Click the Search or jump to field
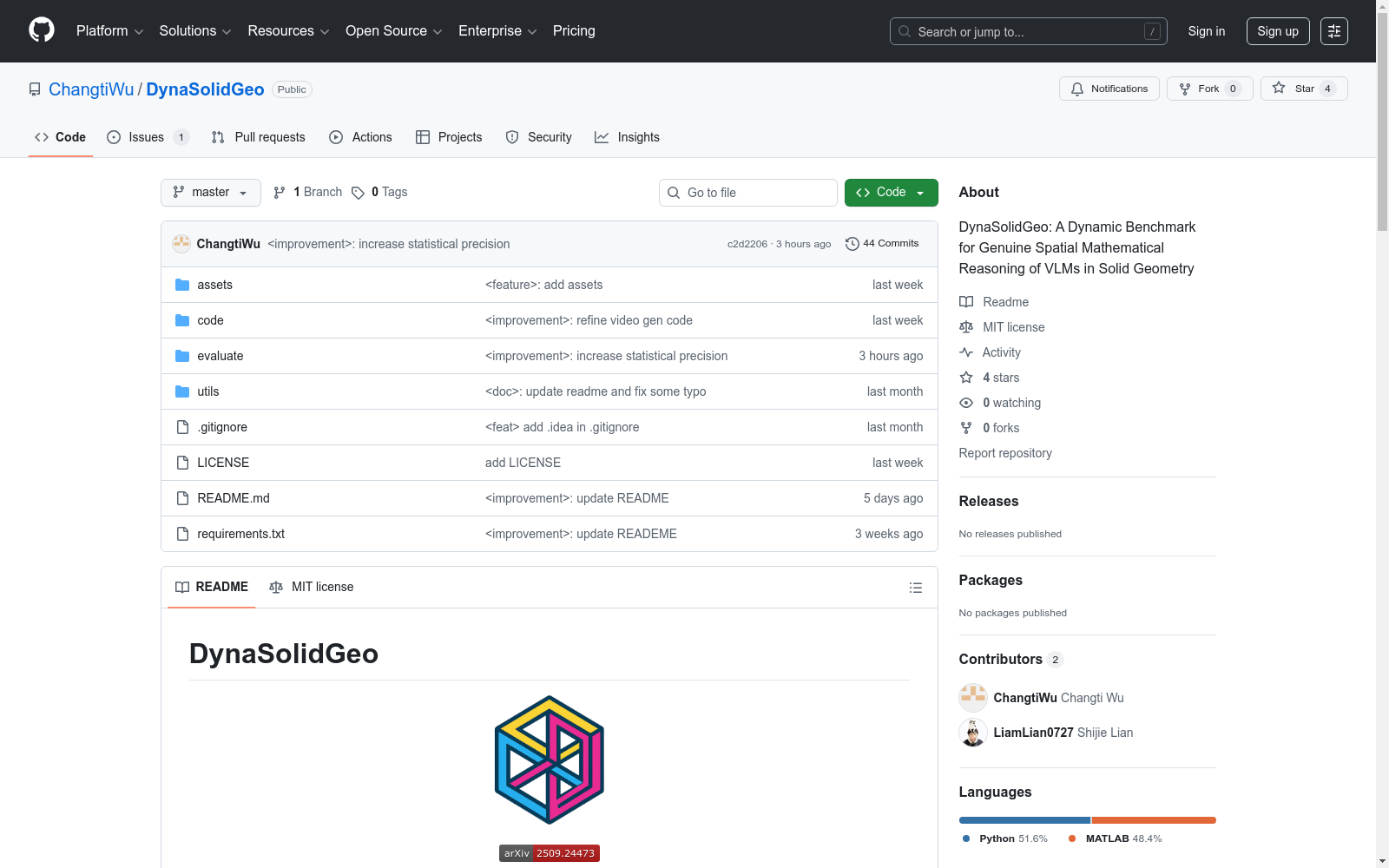The height and width of the screenshot is (868, 1389). coord(1029,31)
